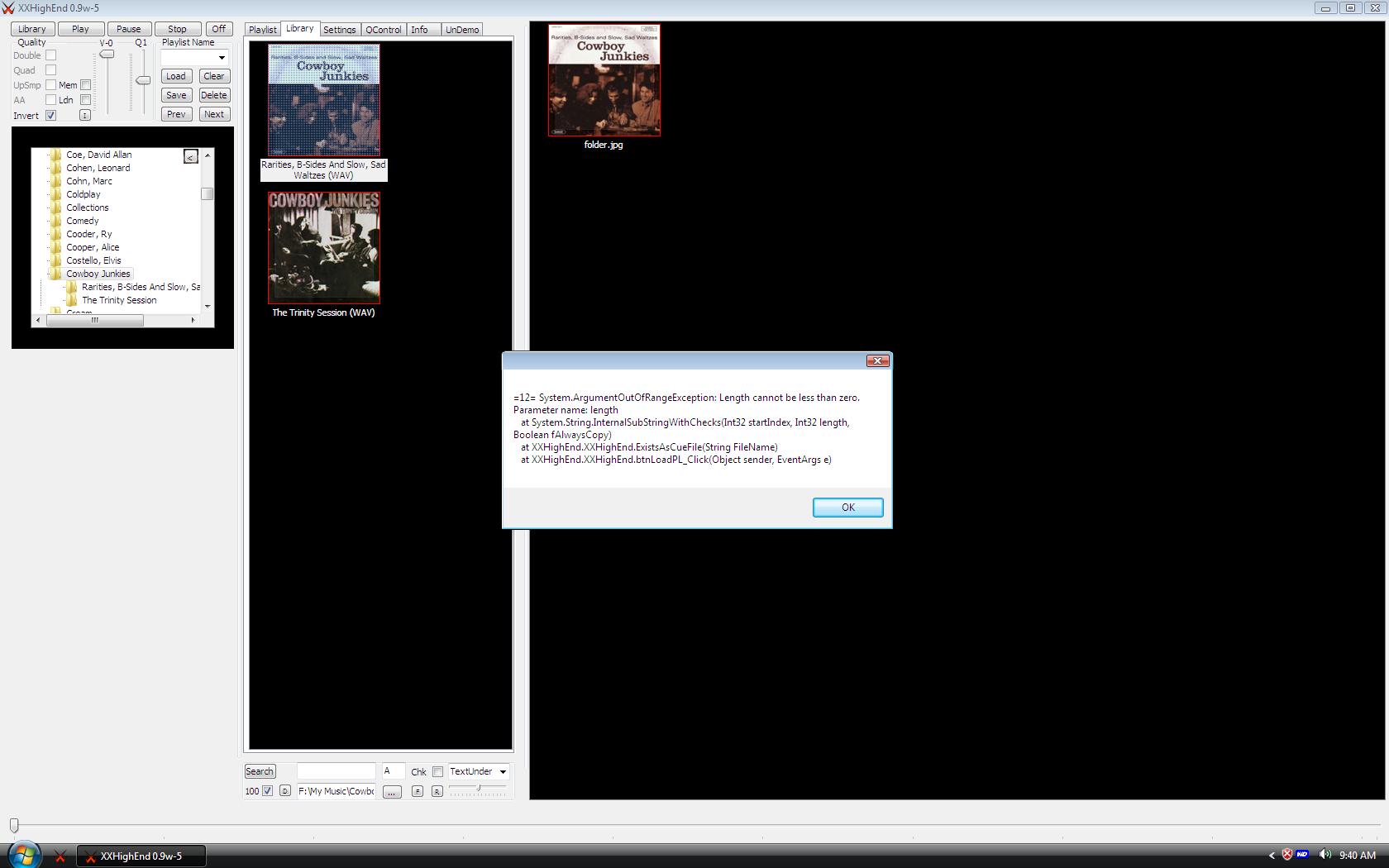Viewport: 1389px width, 868px height.
Task: Click the Play button
Action: coord(80,29)
